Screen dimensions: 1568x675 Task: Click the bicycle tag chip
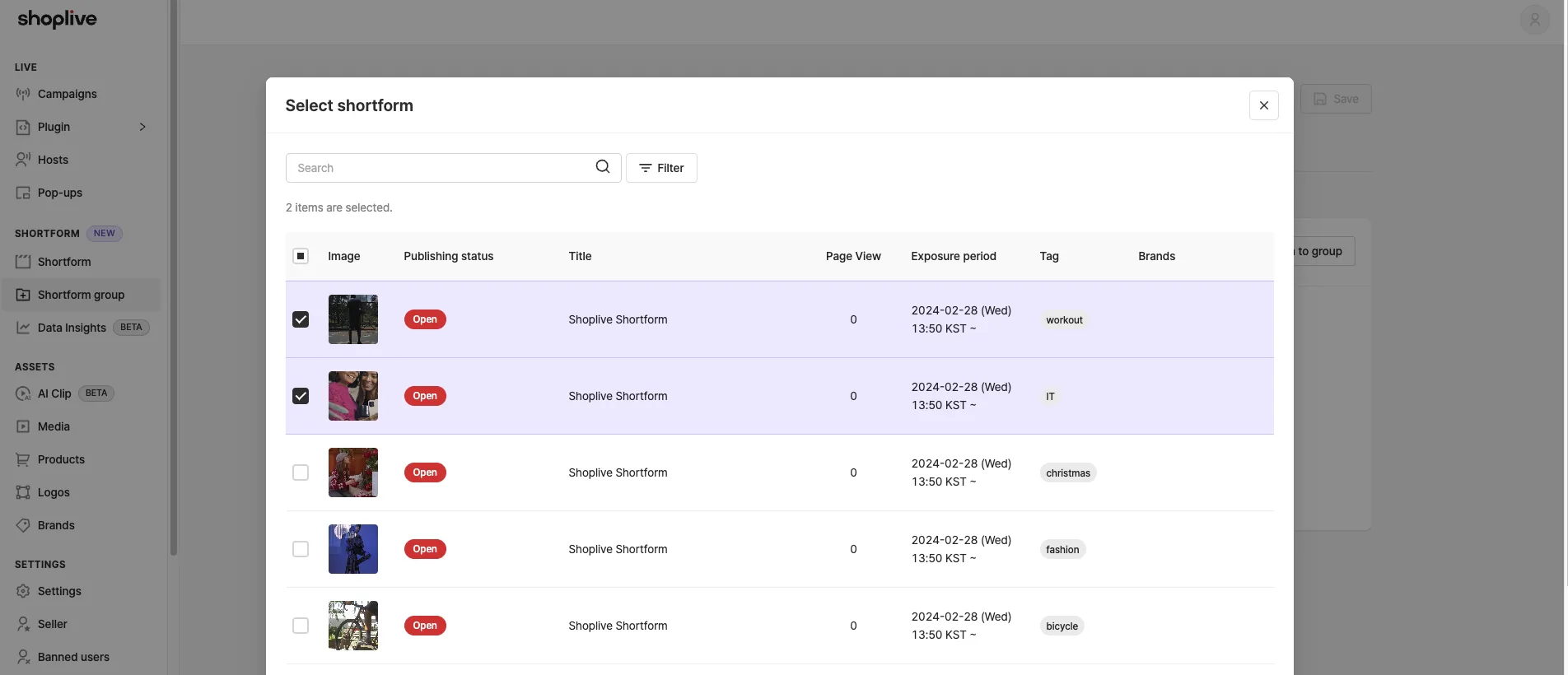[x=1062, y=626]
